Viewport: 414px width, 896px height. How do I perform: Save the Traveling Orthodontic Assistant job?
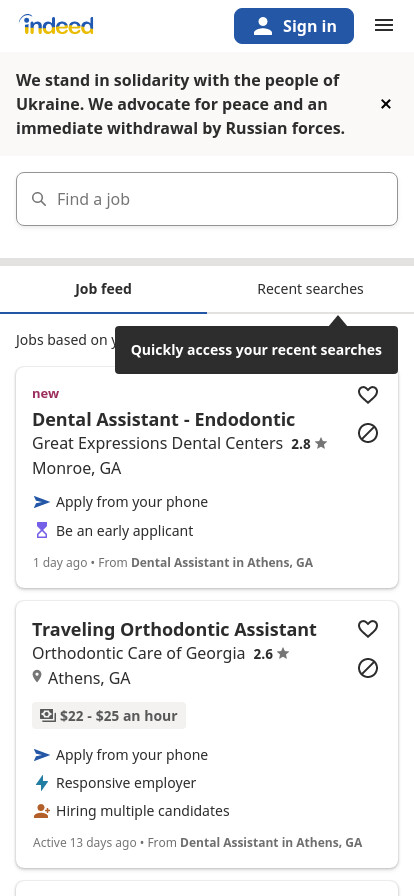368,629
